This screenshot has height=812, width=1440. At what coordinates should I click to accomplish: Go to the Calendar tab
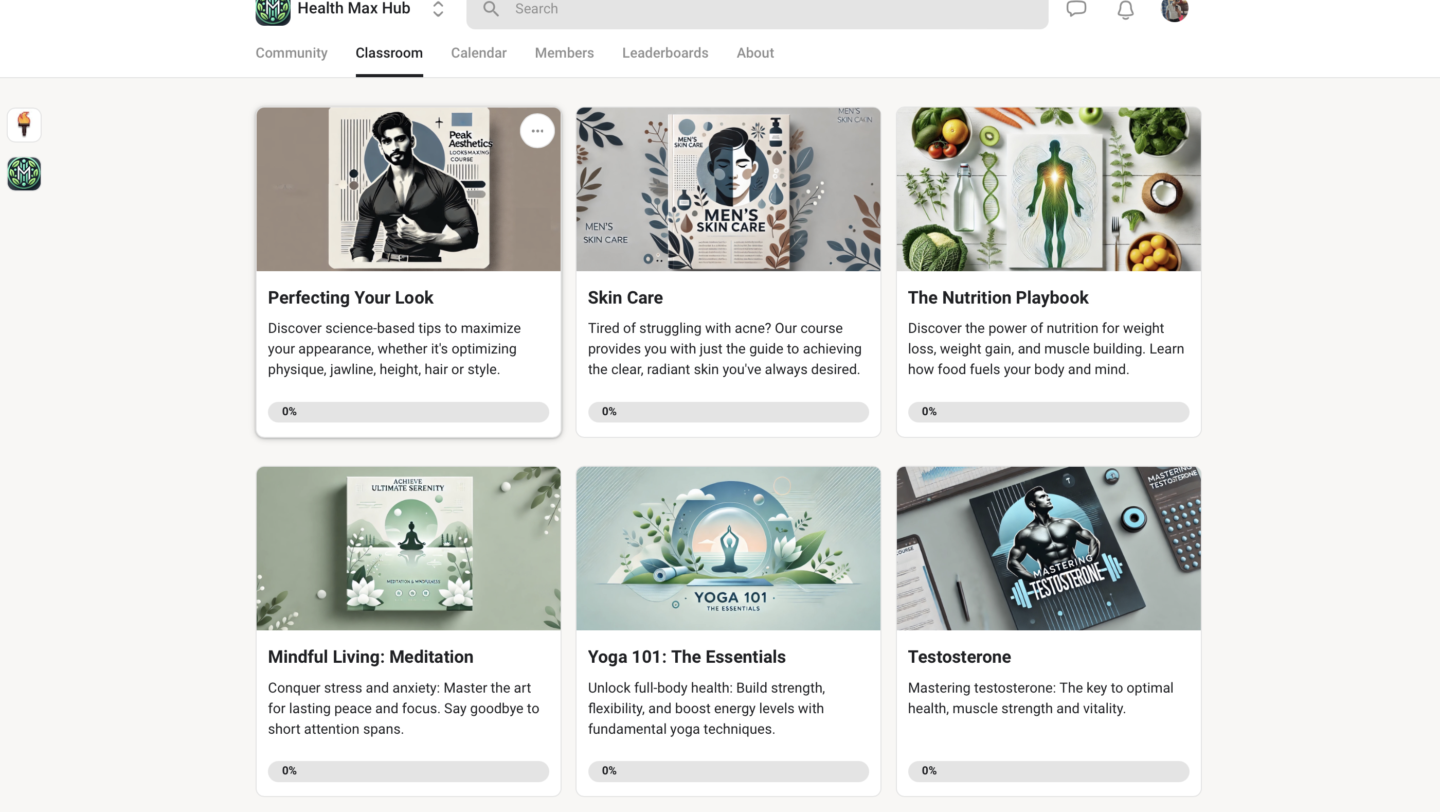click(479, 53)
